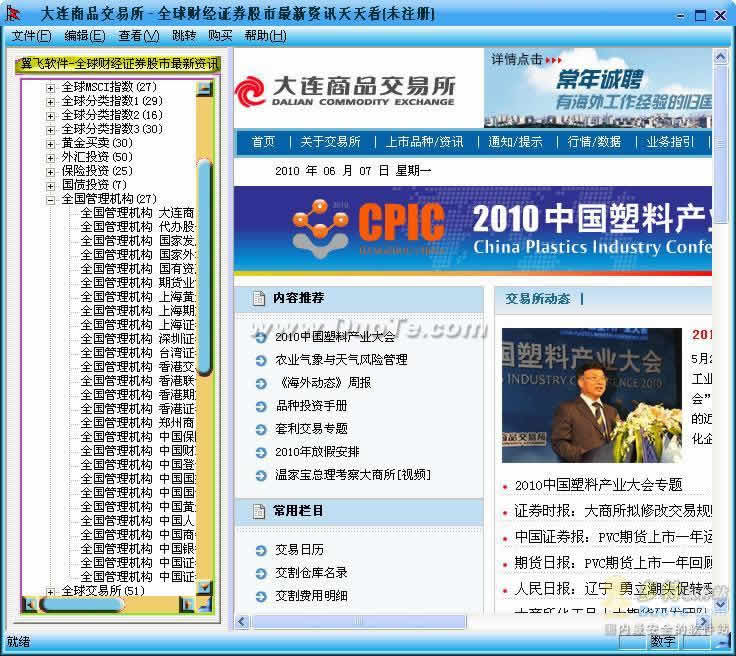Click arrow bullet beside 2010中国塑料产业大会
This screenshot has height=656, width=736.
tap(261, 337)
